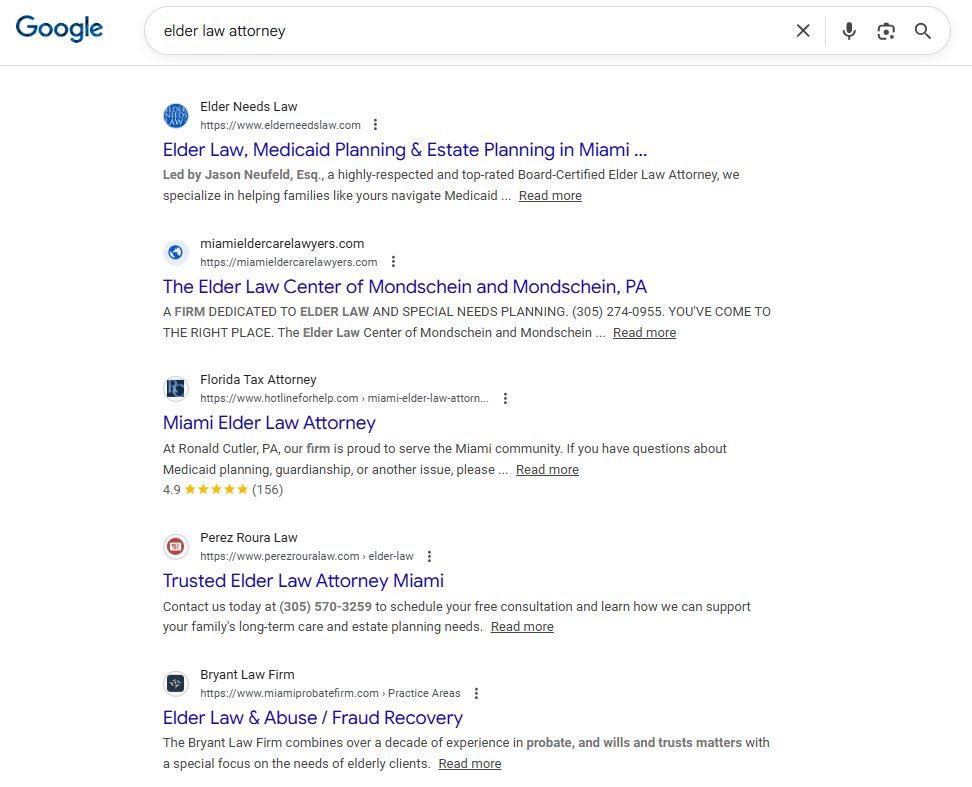
Task: Click the Elder Needs Law favicon
Action: click(x=176, y=116)
